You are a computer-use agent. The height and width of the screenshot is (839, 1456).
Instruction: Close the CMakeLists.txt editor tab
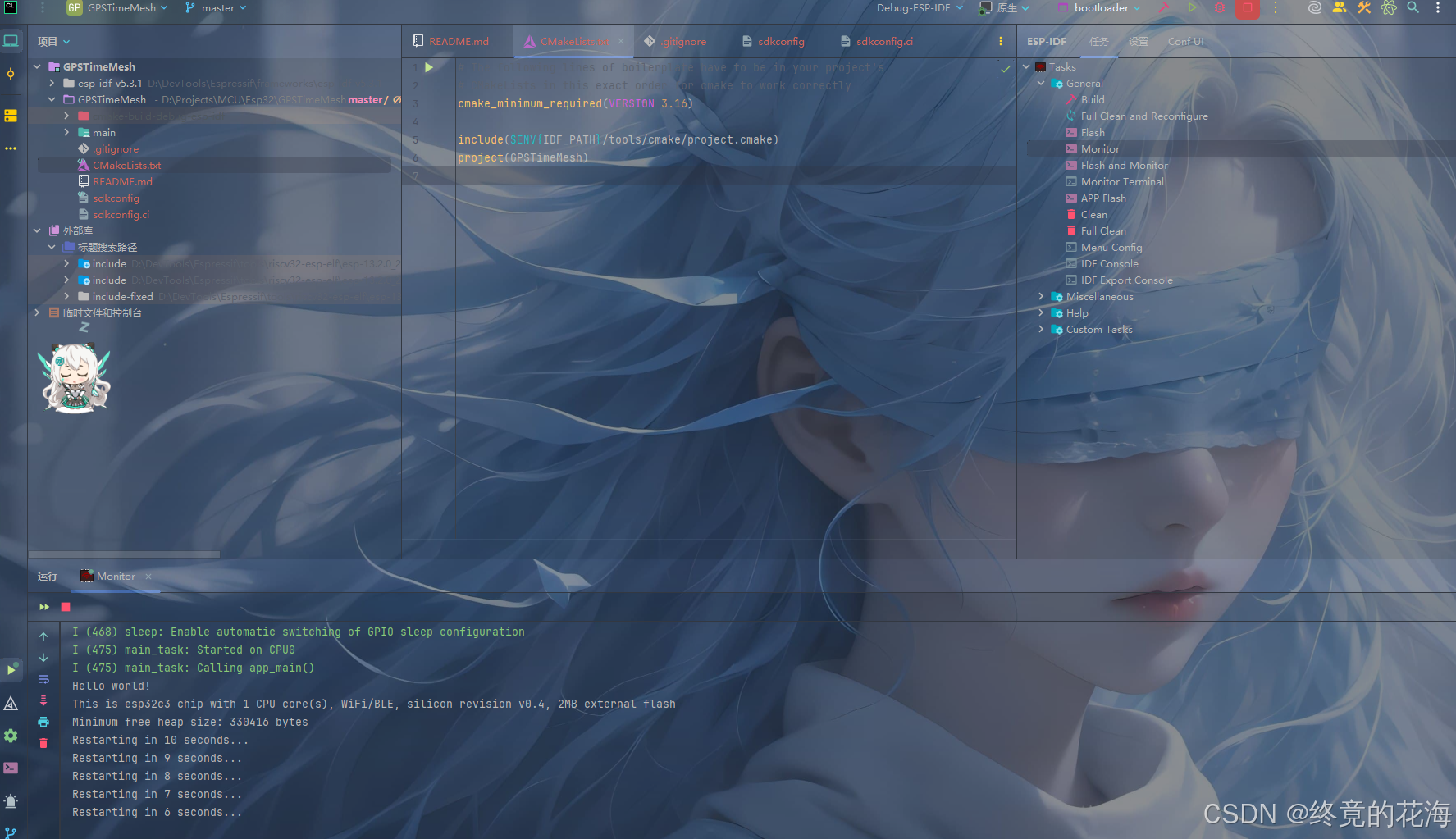point(621,42)
